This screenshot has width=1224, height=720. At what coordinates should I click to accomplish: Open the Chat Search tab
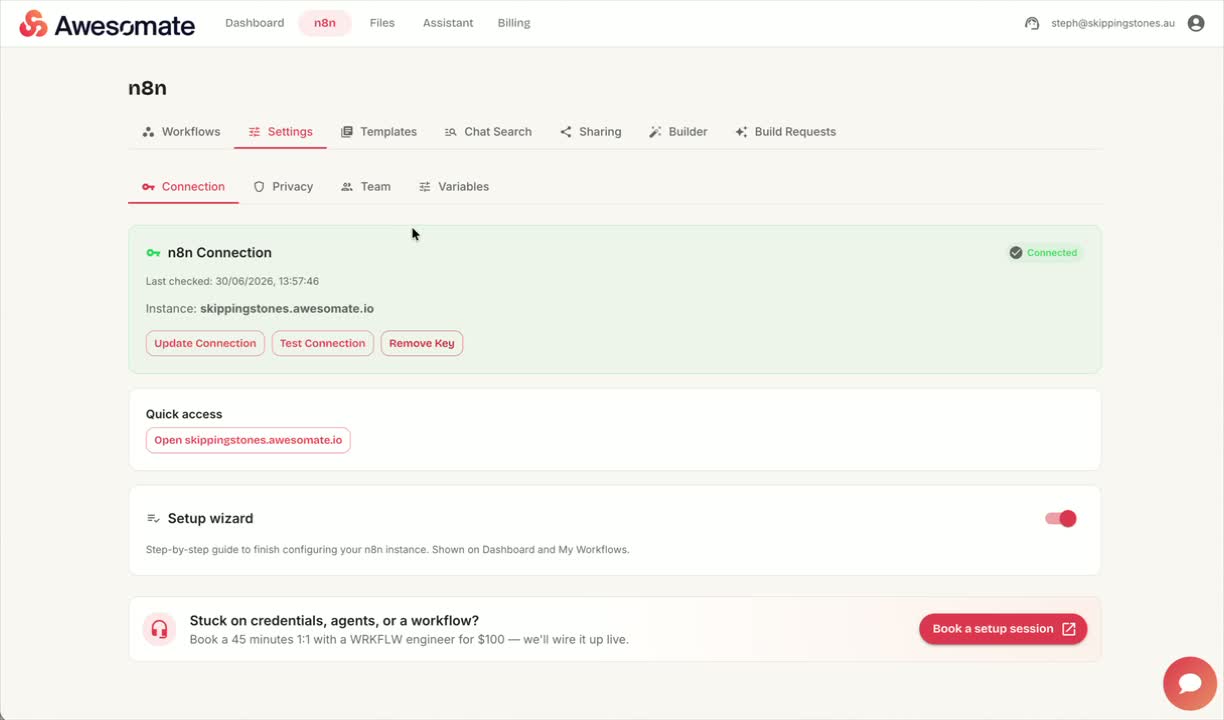pyautogui.click(x=488, y=132)
